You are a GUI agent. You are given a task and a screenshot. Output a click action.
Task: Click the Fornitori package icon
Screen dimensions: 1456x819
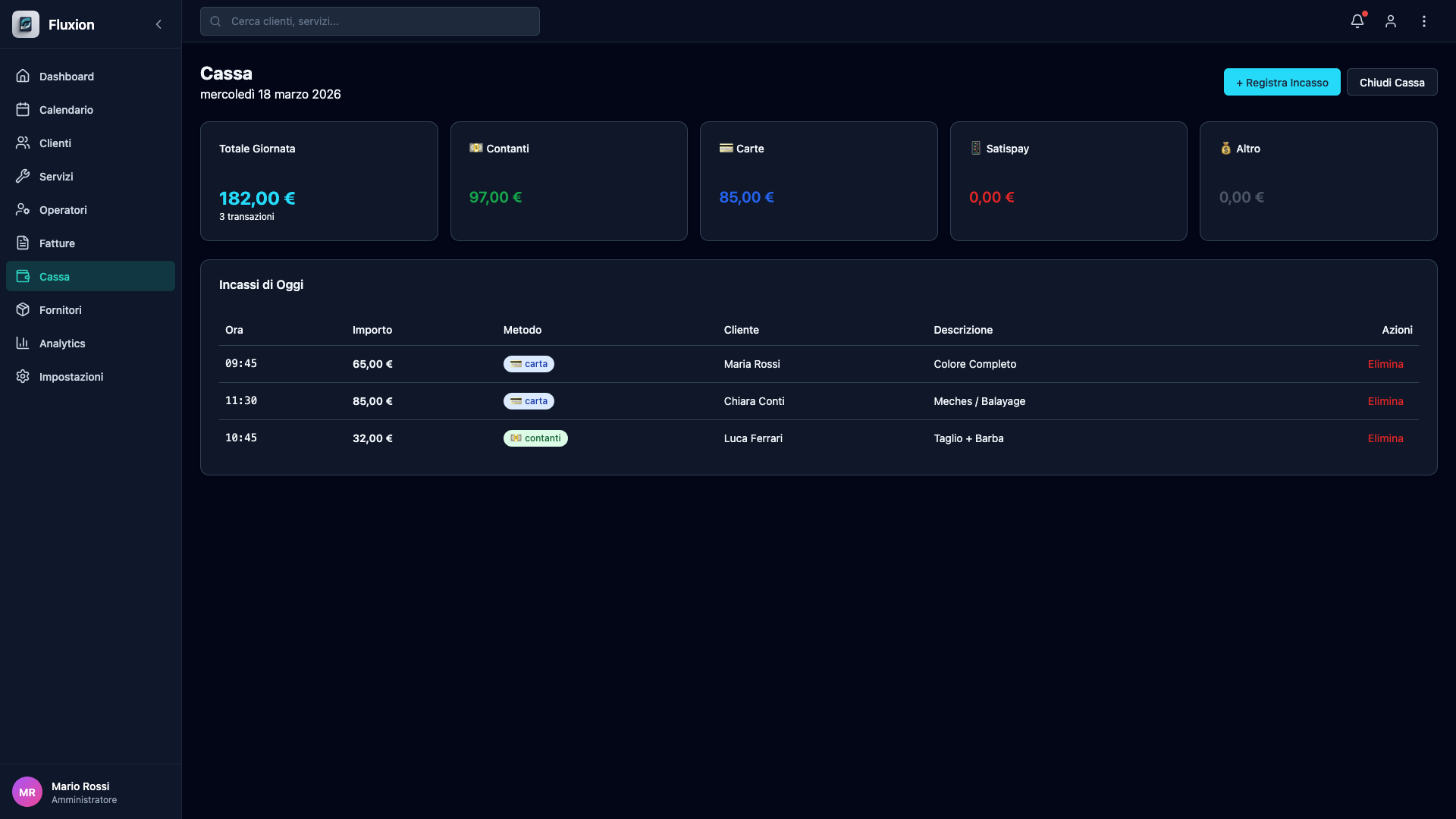click(x=23, y=310)
